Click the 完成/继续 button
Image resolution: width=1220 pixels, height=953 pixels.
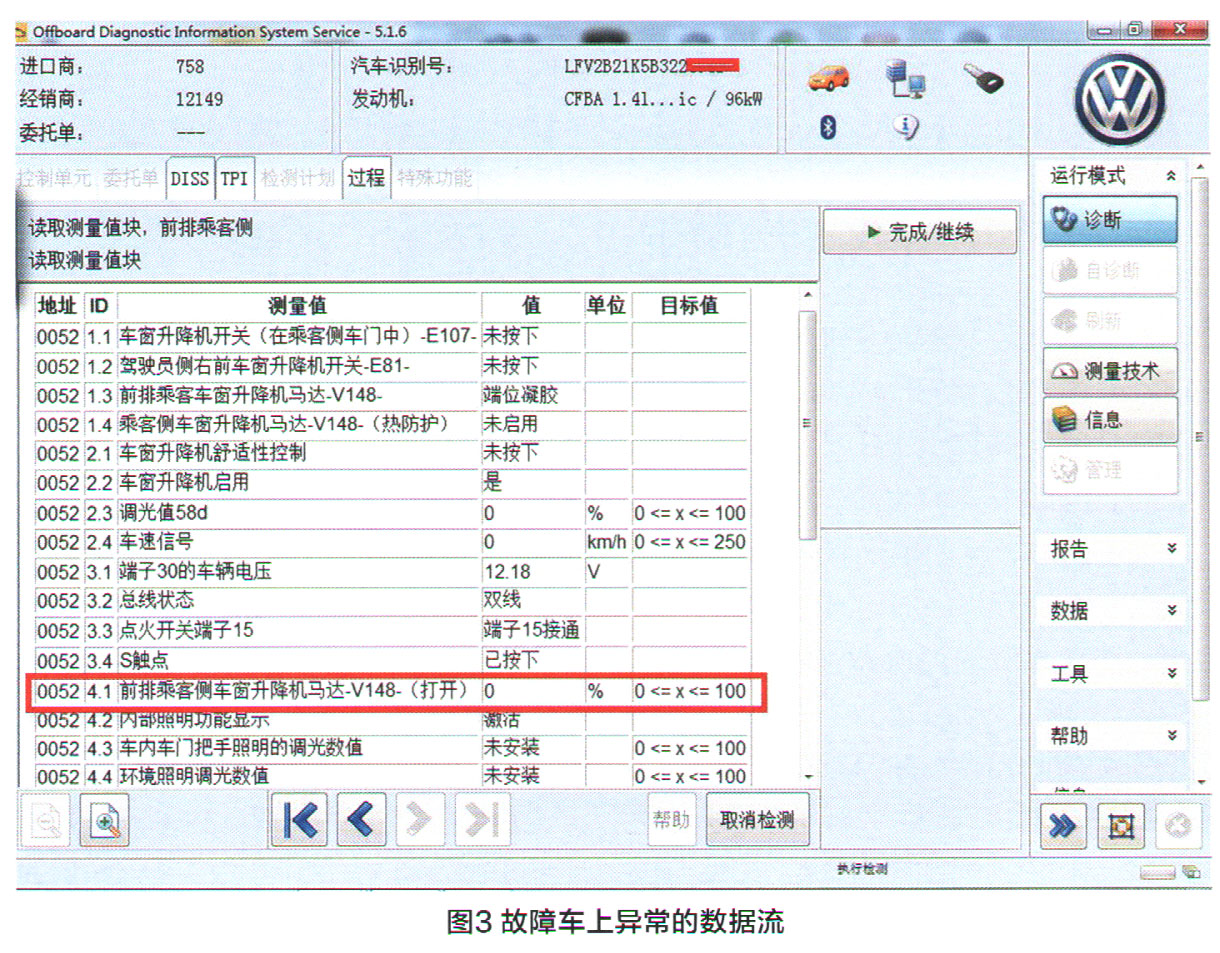click(919, 232)
